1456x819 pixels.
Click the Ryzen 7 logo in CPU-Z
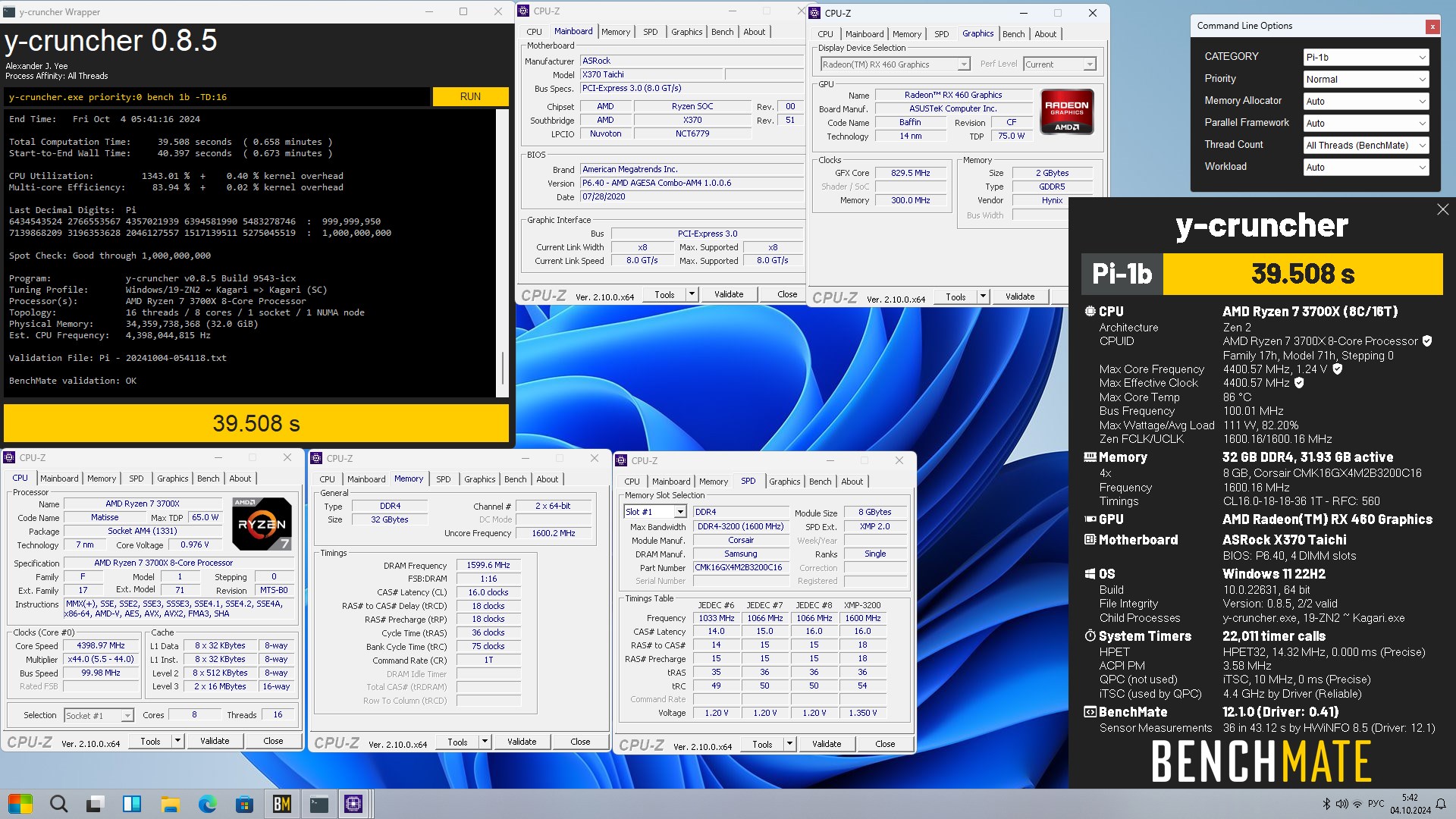261,523
